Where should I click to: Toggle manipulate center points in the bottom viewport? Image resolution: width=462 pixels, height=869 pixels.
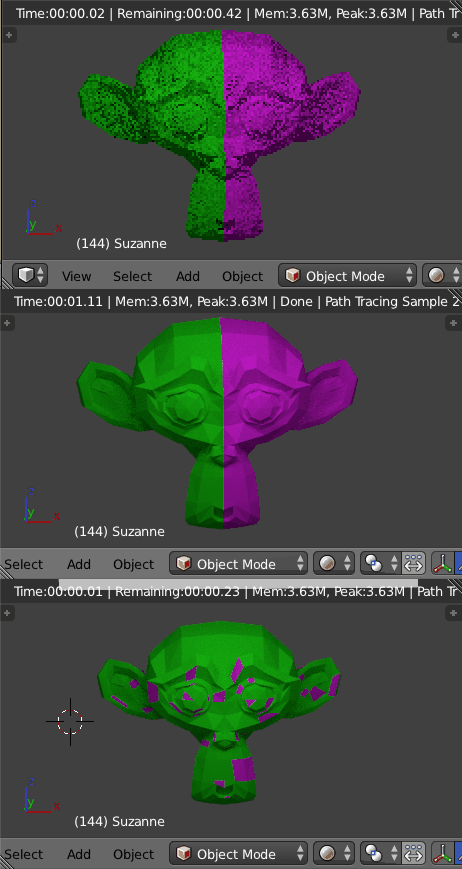(413, 853)
